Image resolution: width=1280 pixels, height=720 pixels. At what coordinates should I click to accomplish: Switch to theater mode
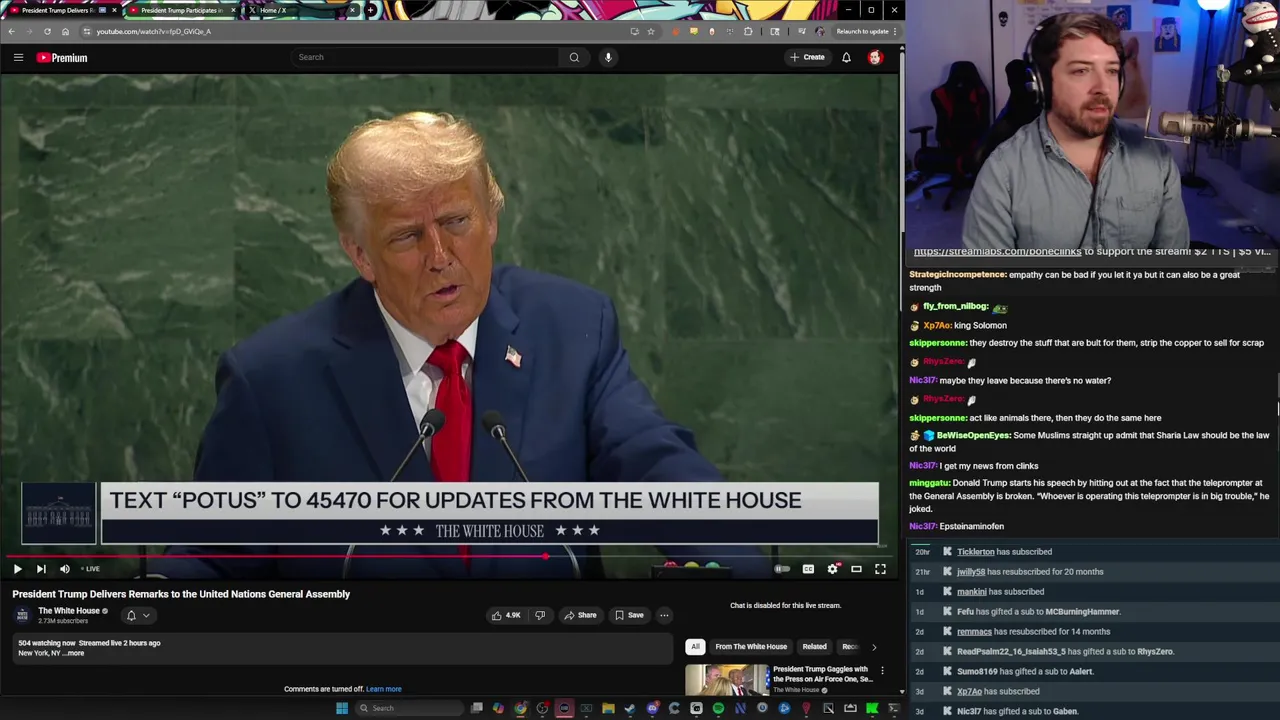856,569
